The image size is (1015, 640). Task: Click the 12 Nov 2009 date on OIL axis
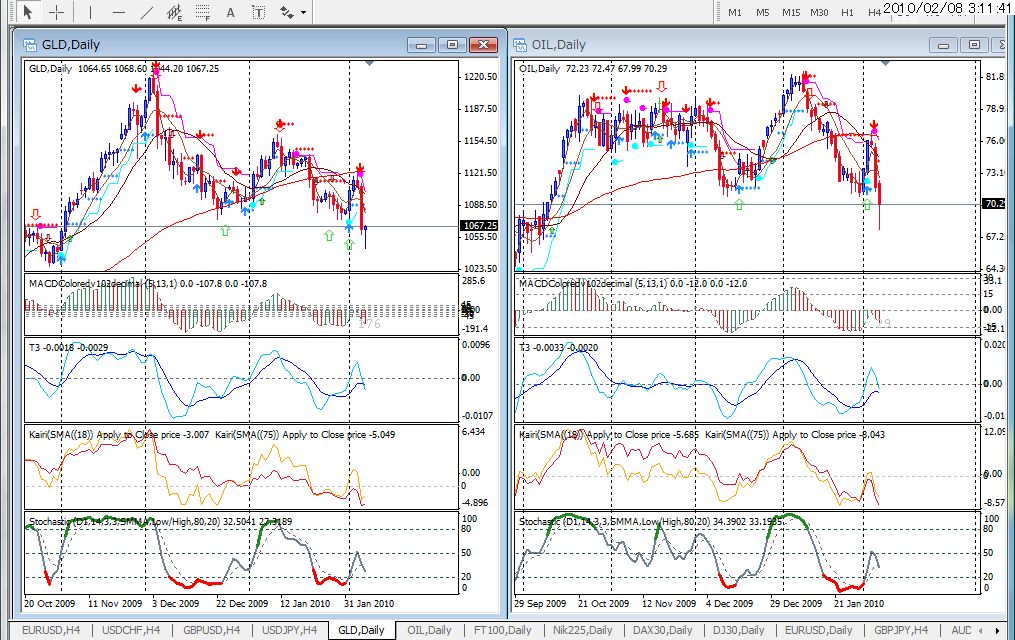click(x=669, y=603)
